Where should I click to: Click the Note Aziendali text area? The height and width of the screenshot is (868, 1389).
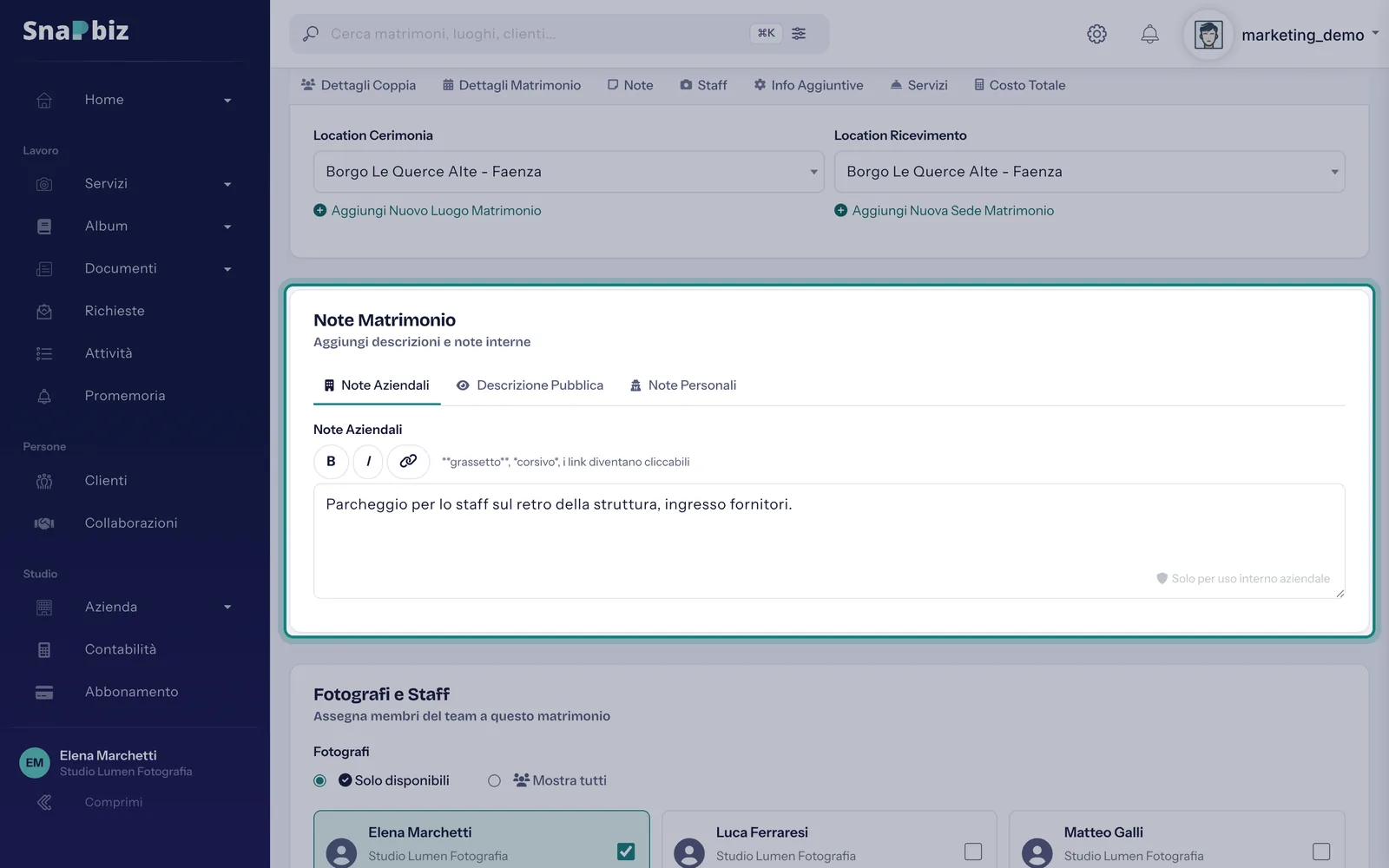pyautogui.click(x=829, y=541)
